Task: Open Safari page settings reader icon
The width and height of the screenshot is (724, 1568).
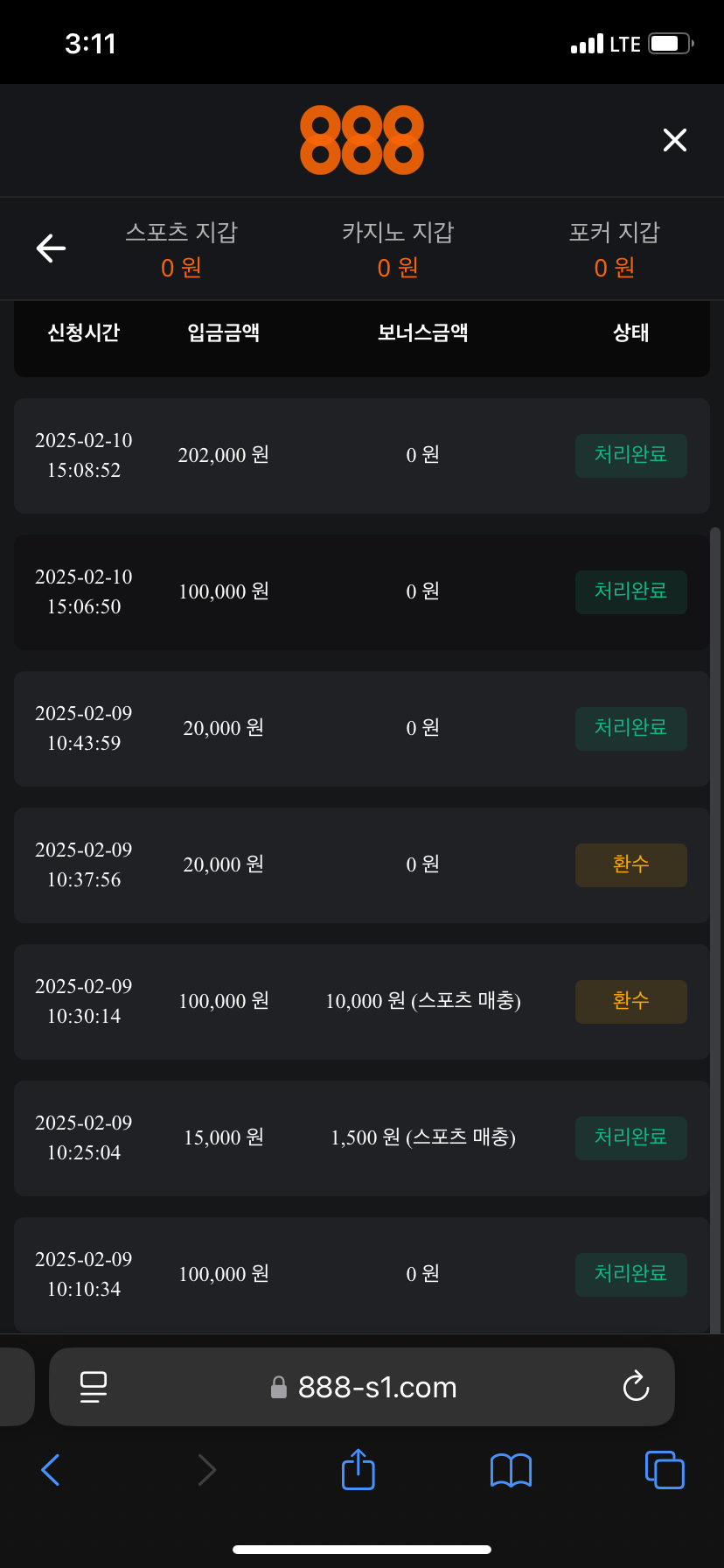Action: [94, 1387]
